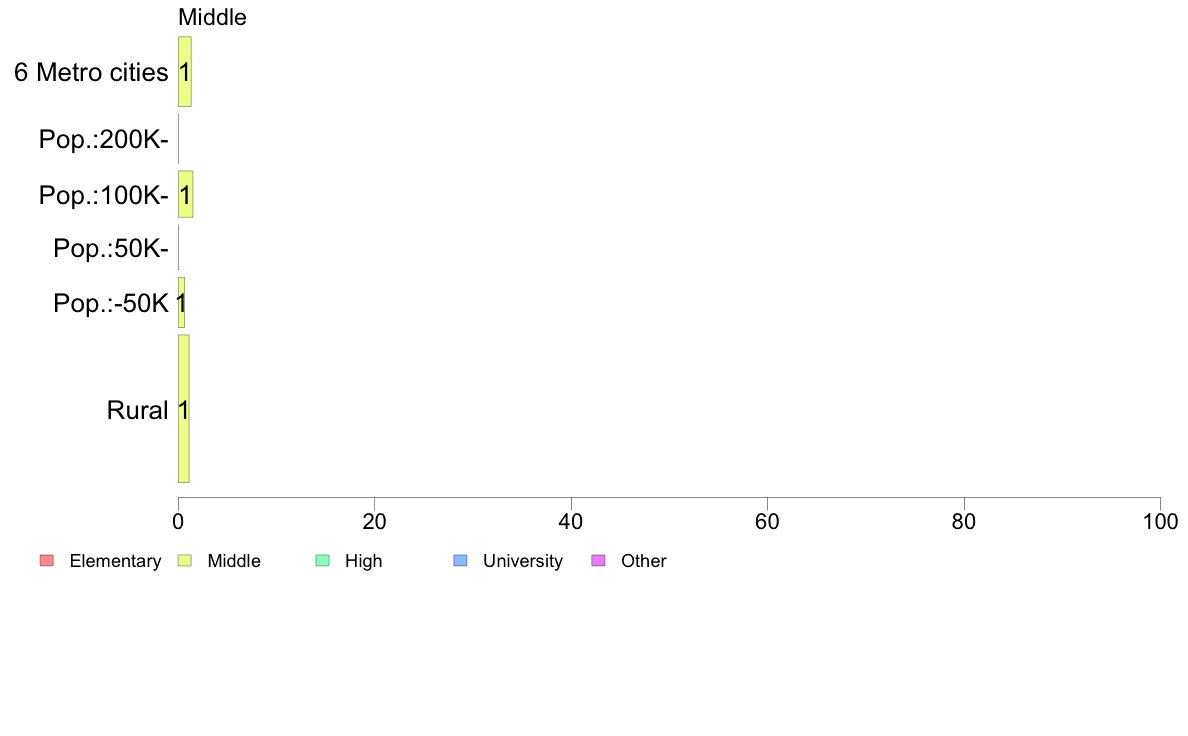Click the Middle chart title
Image resolution: width=1188 pixels, height=736 pixels.
(x=212, y=17)
